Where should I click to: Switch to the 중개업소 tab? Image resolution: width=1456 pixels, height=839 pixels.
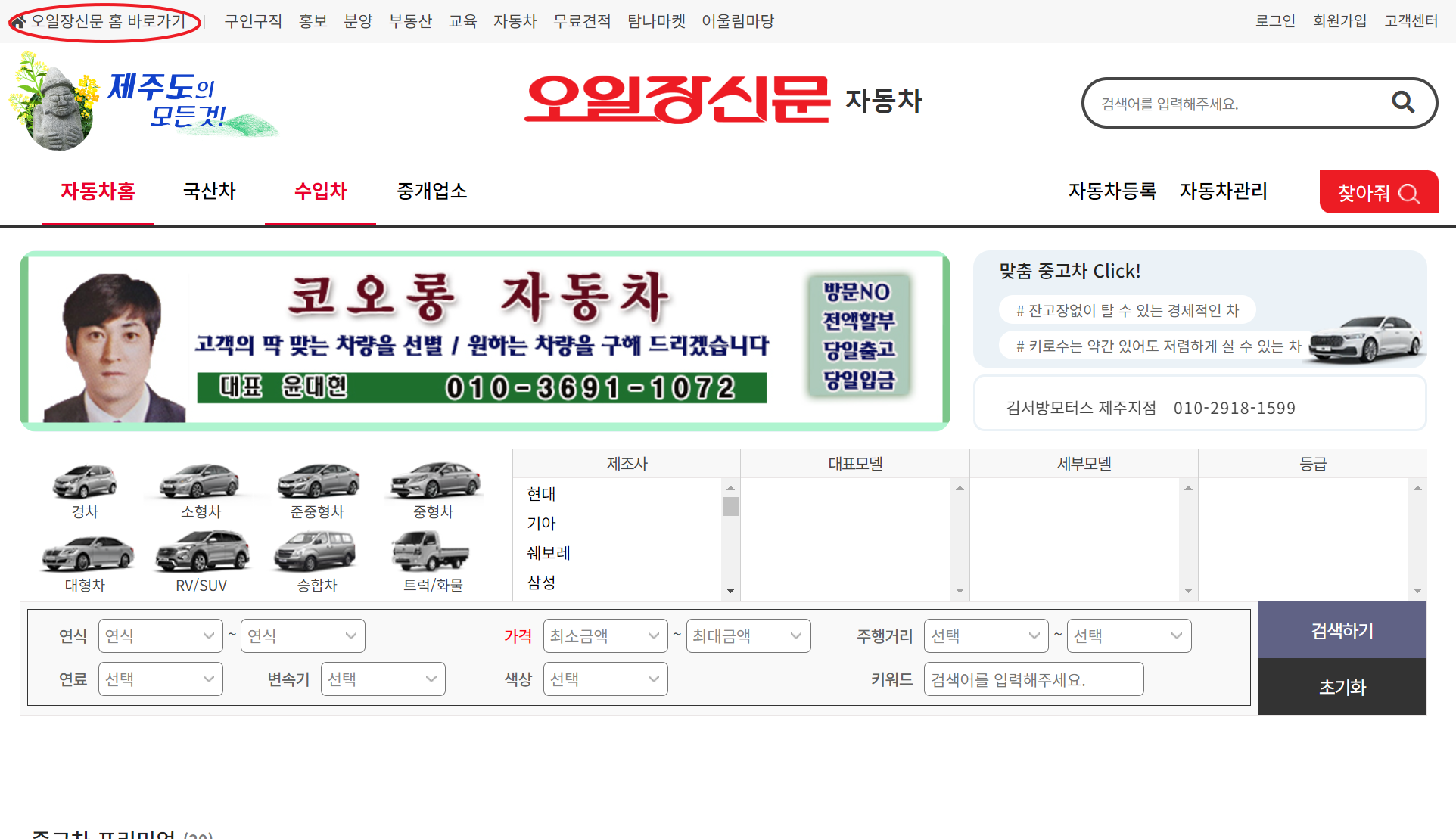[432, 191]
